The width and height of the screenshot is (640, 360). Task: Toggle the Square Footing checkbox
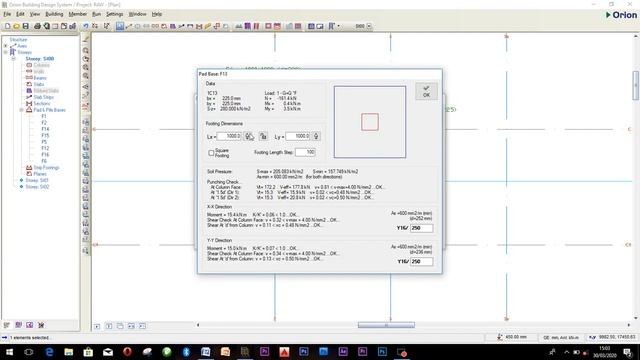pyautogui.click(x=211, y=153)
